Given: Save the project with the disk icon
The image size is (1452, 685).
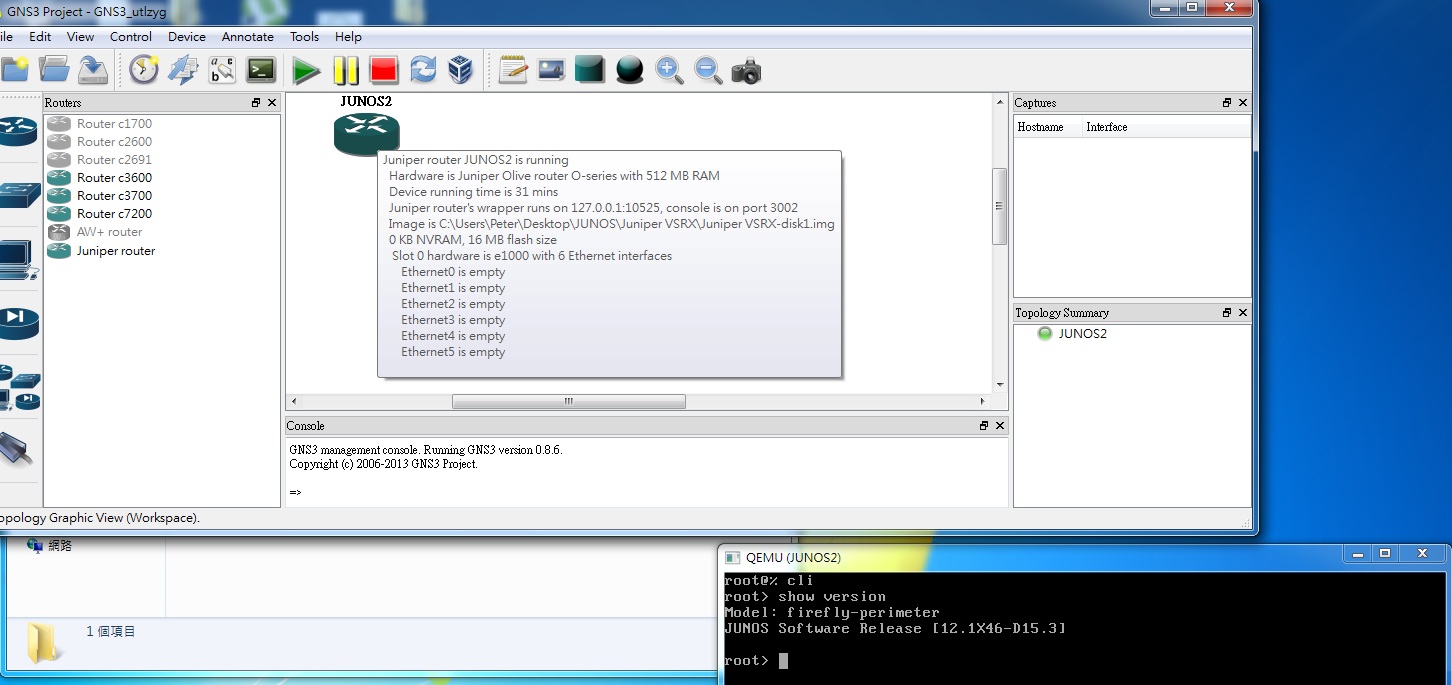Looking at the screenshot, I should [x=93, y=69].
